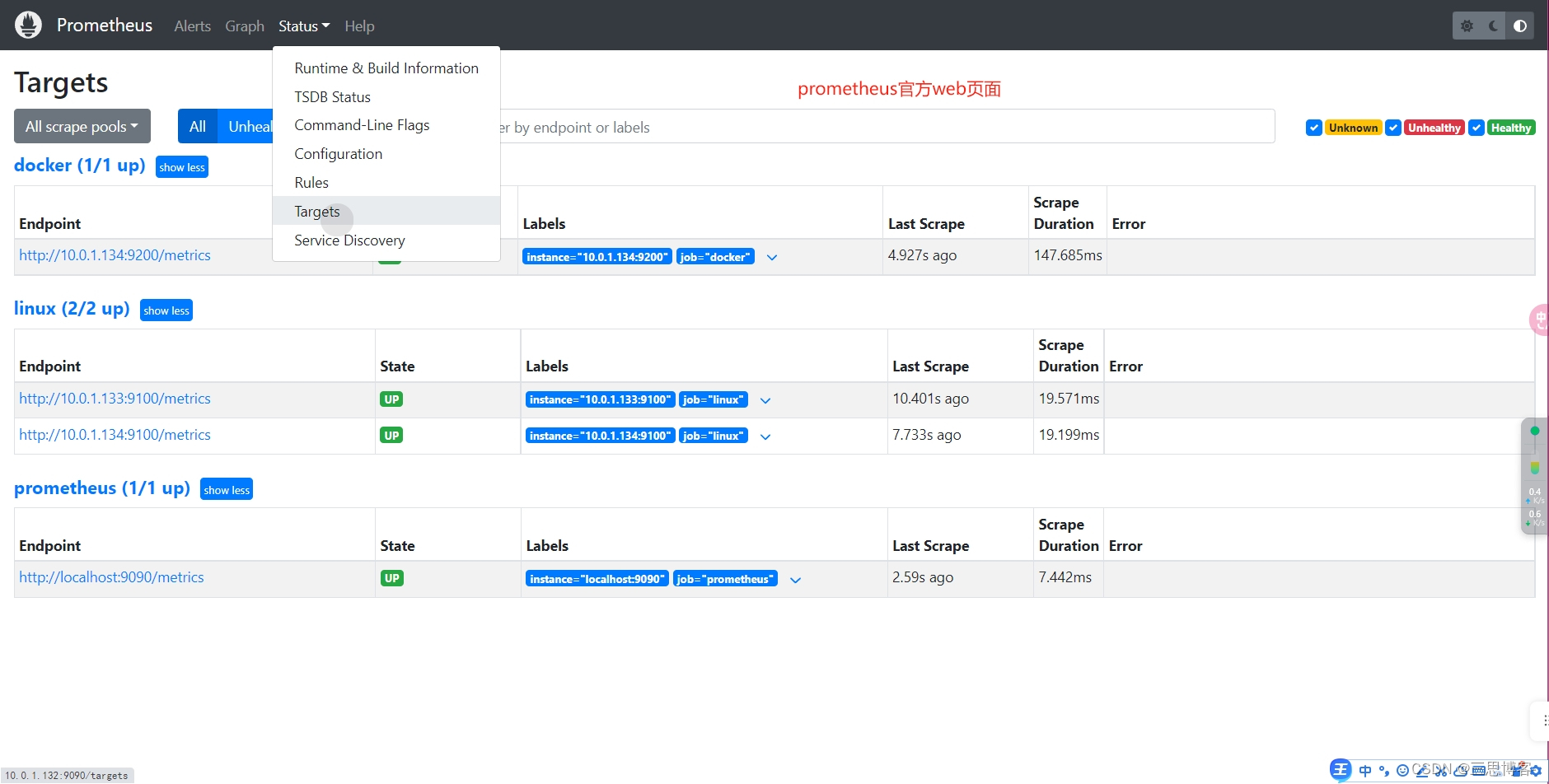1549x784 pixels.
Task: Open Runtime & Build Information menu item
Action: (x=386, y=68)
